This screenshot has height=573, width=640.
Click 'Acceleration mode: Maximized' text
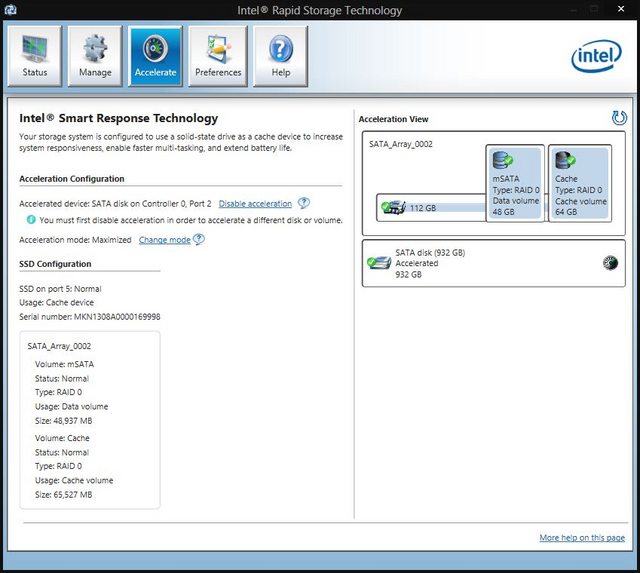pos(75,240)
